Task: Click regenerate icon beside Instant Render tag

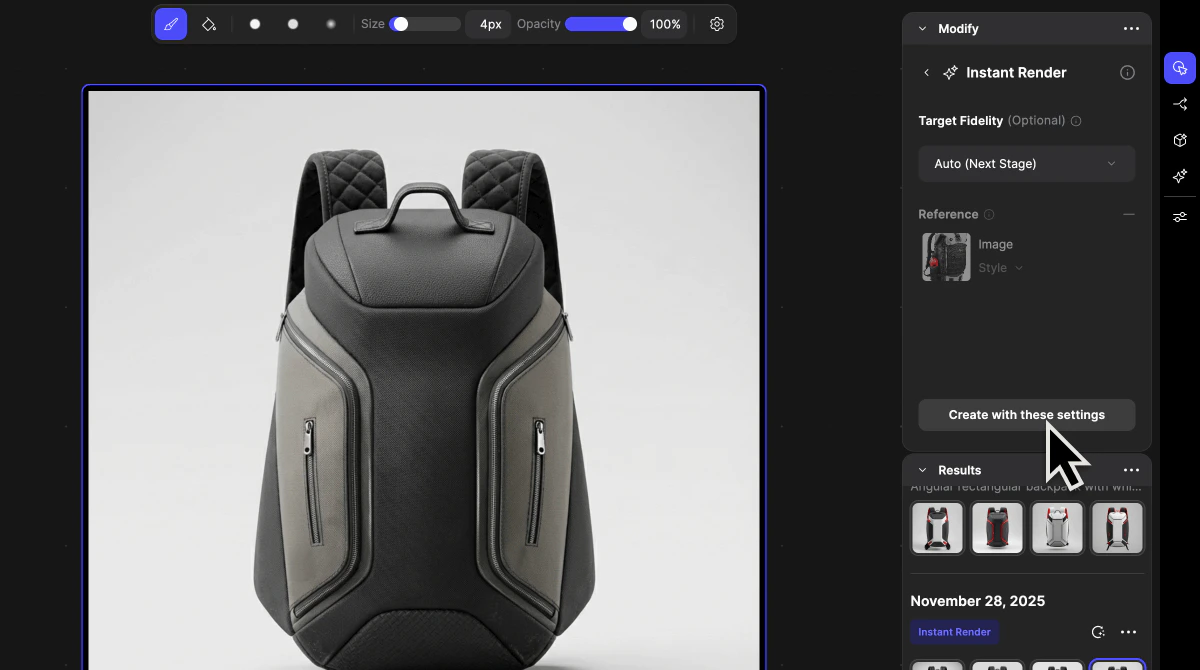Action: point(1097,632)
